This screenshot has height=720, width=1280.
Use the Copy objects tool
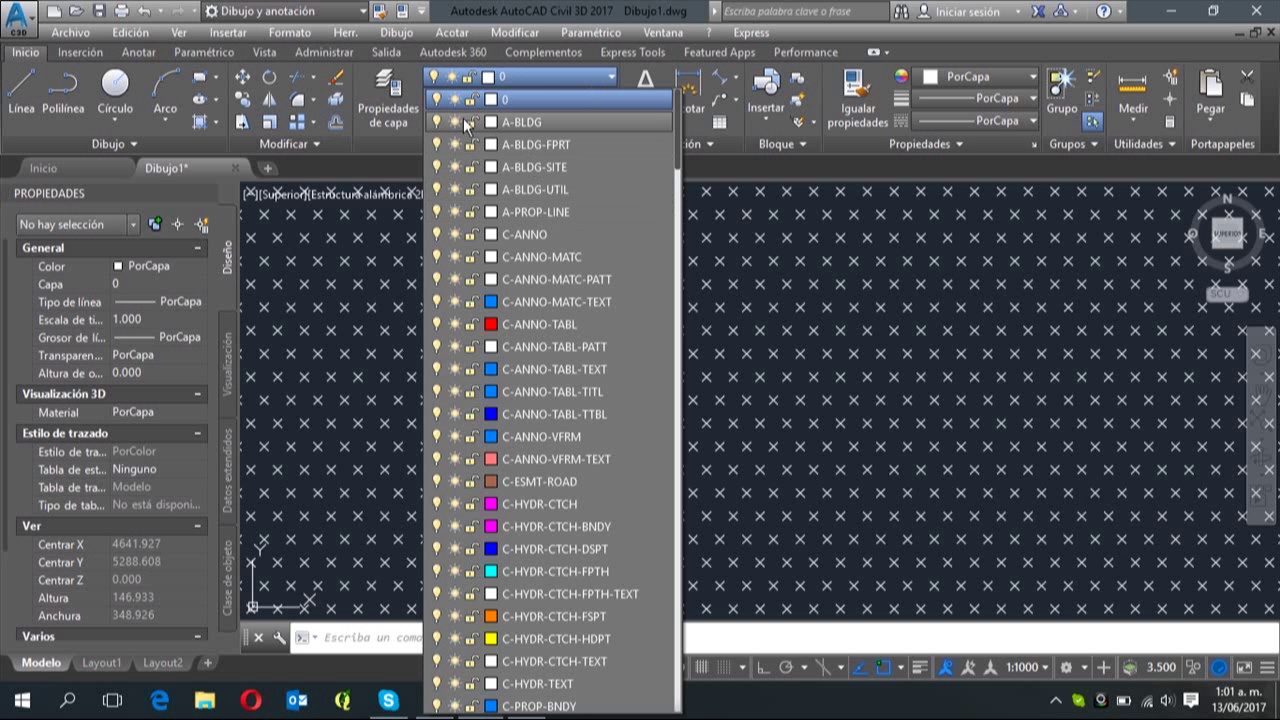[243, 99]
